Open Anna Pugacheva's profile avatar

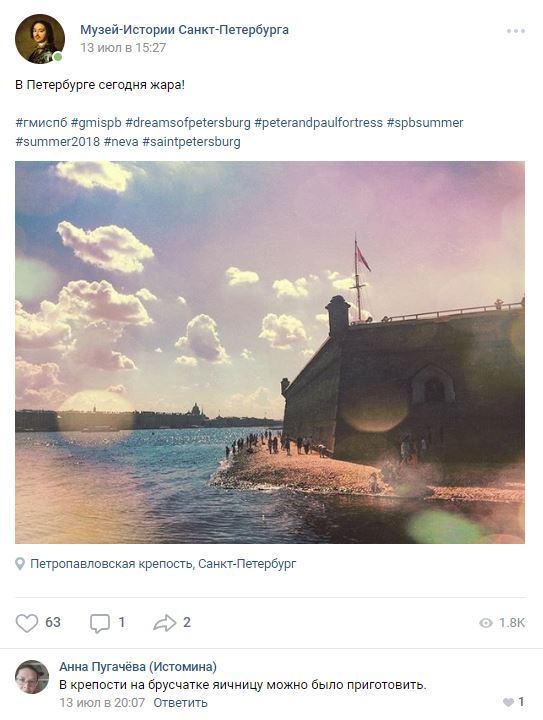coord(32,677)
